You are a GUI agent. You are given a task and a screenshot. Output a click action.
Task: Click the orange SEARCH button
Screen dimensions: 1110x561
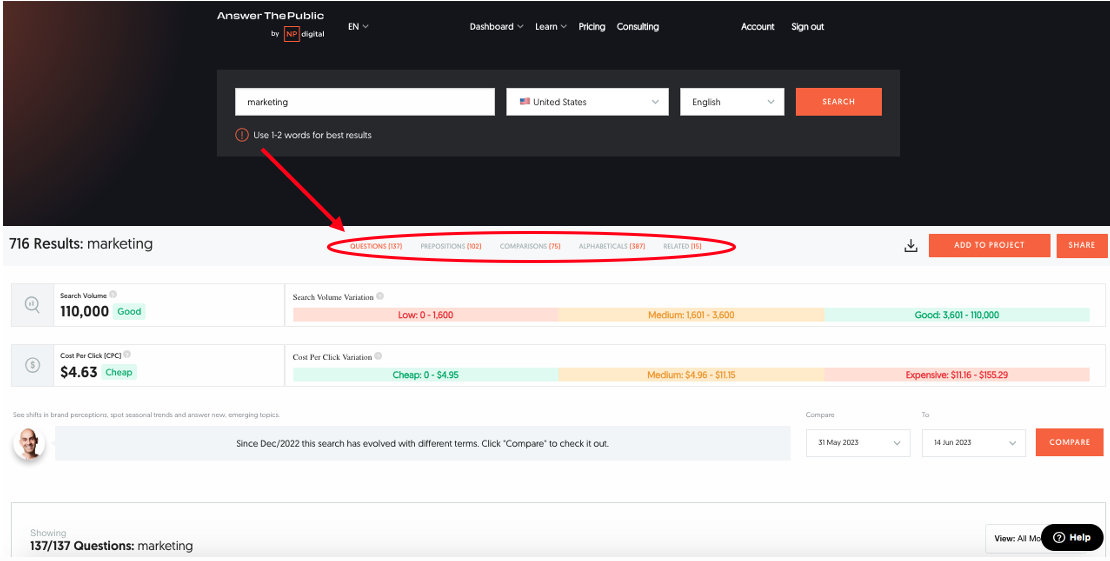point(839,102)
